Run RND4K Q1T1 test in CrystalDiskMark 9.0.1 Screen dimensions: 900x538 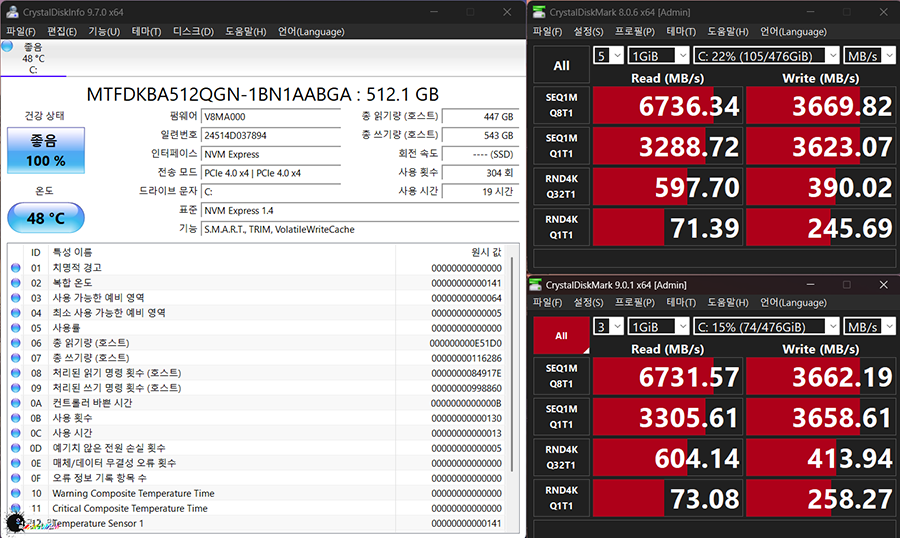click(x=561, y=498)
